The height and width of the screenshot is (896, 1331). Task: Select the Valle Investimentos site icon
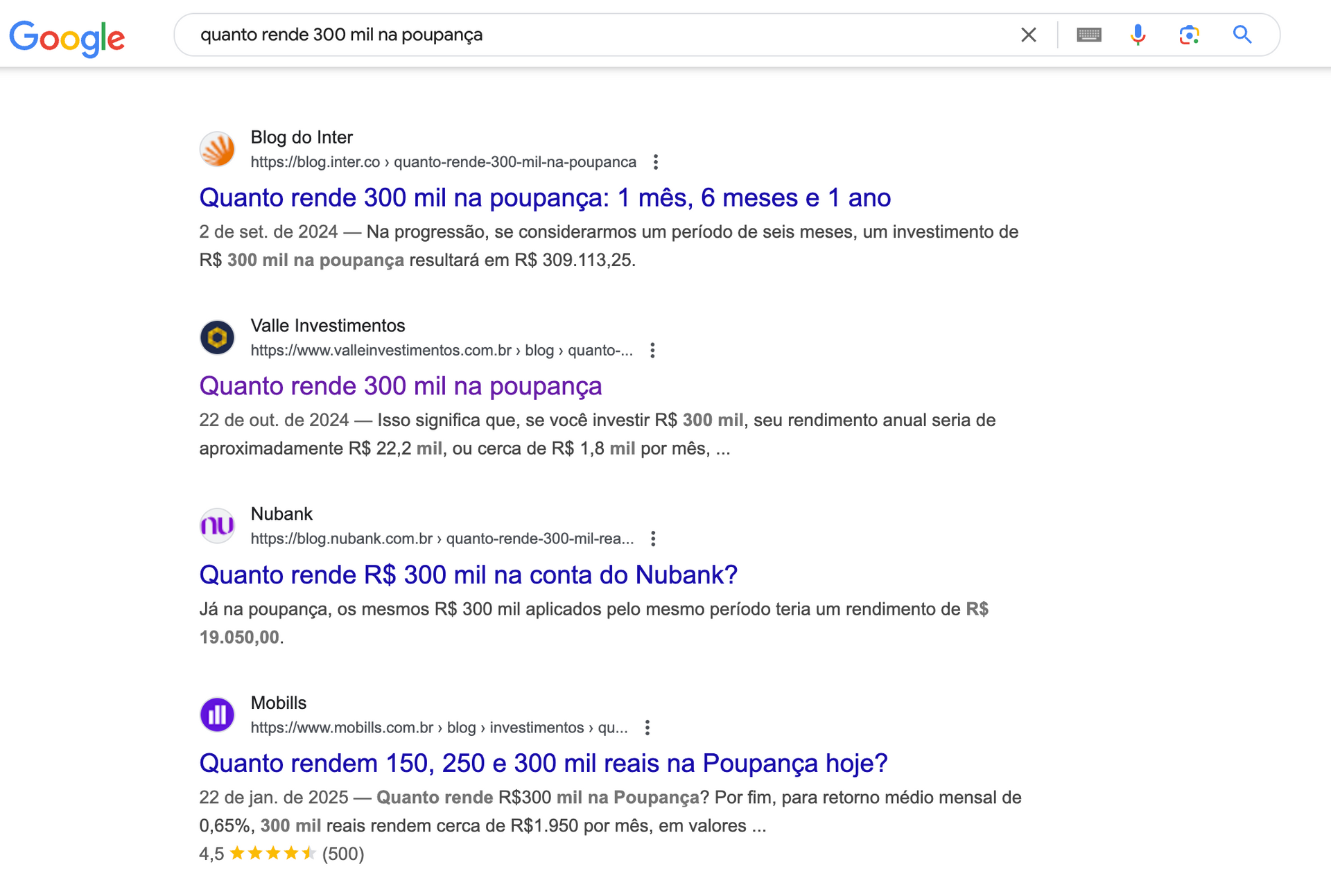(x=217, y=337)
